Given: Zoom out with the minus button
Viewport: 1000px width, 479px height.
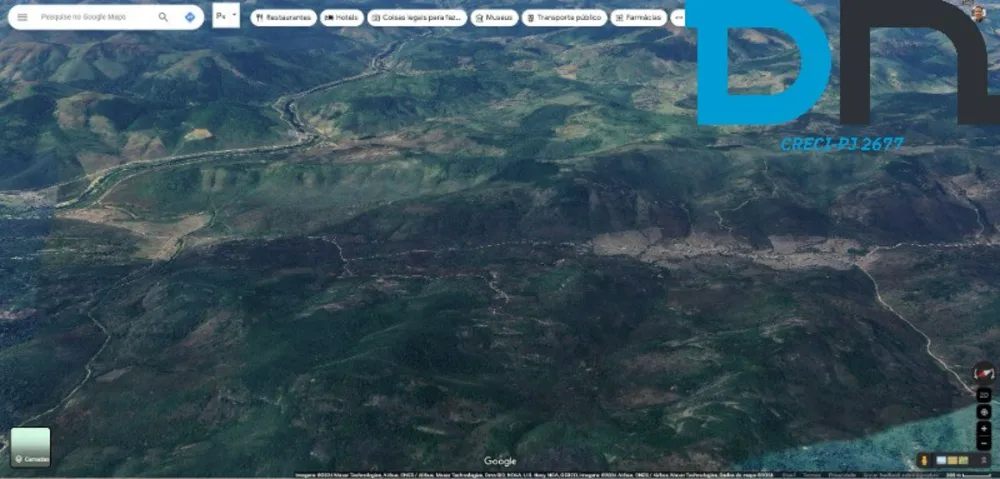Looking at the screenshot, I should 984,443.
